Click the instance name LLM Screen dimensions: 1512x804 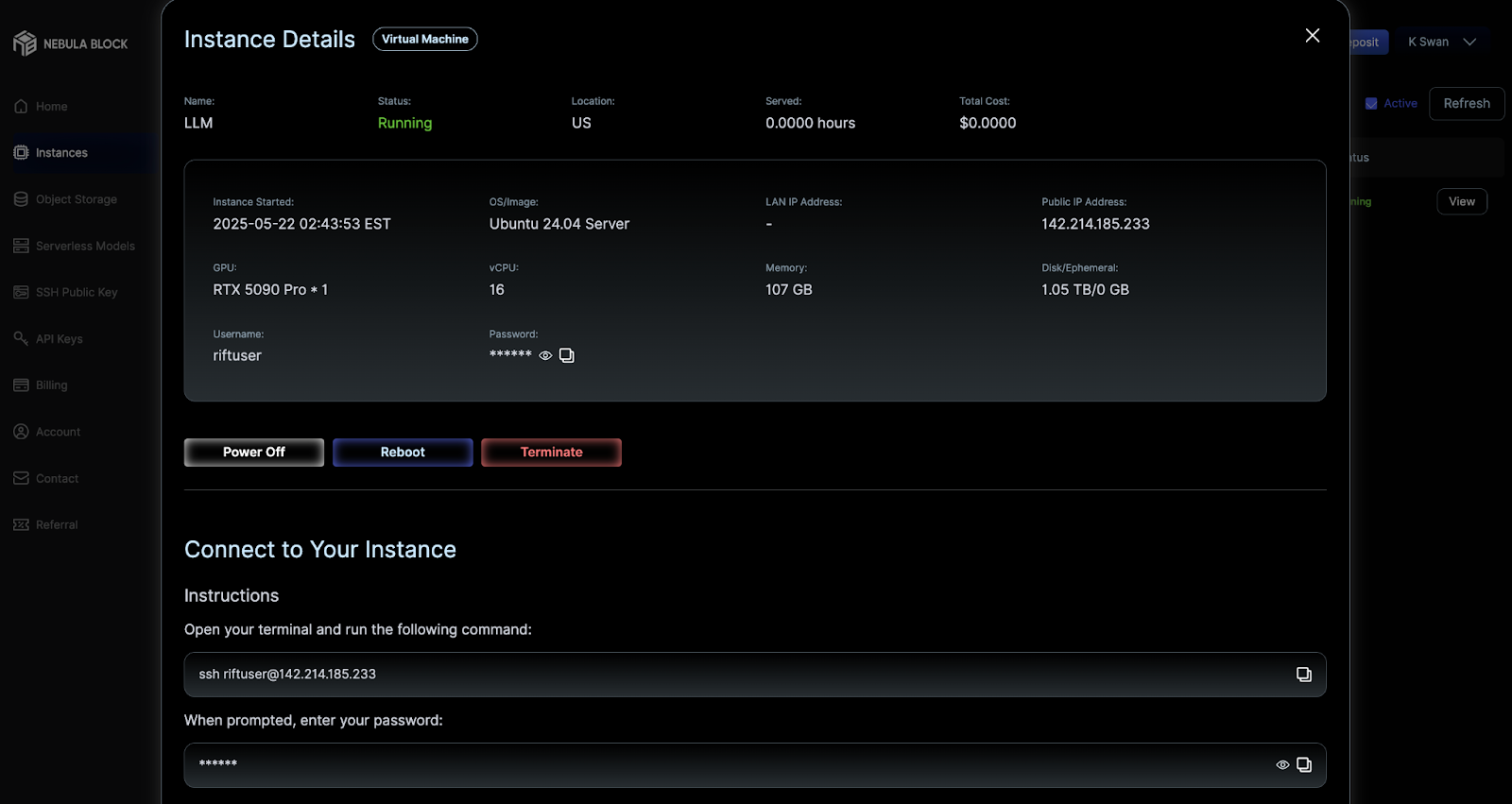pos(198,123)
